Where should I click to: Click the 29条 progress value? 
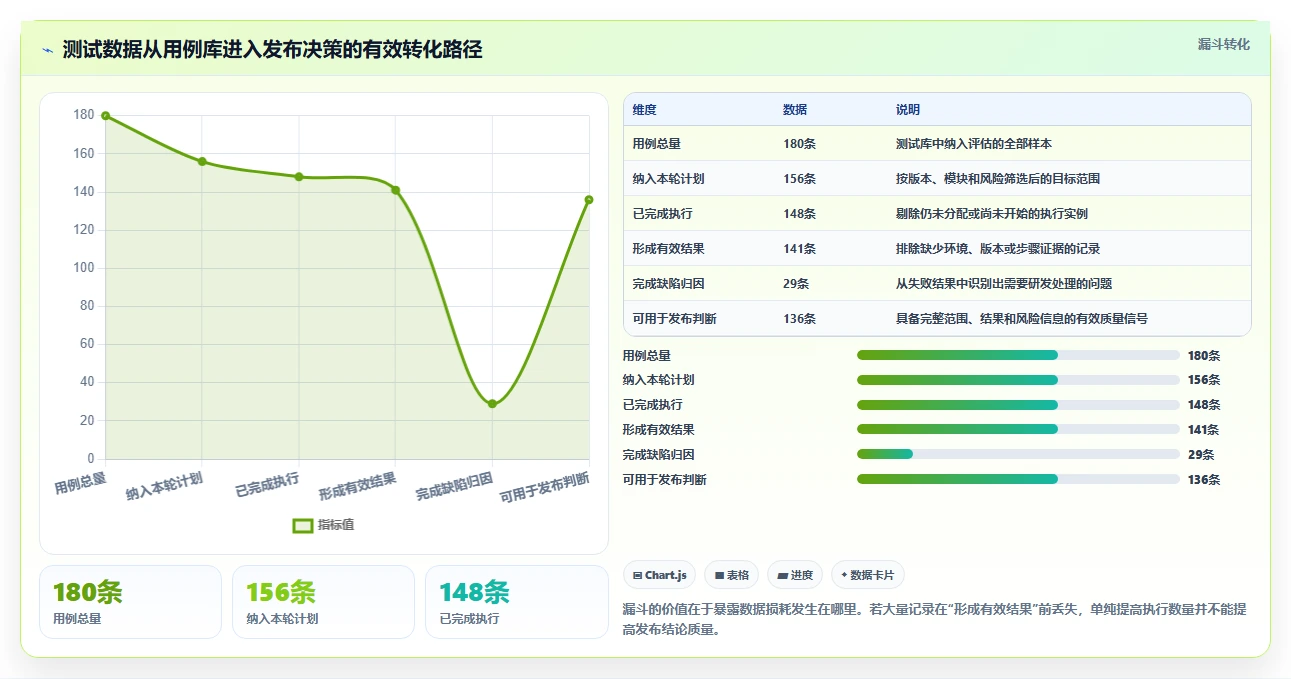[x=1201, y=454]
